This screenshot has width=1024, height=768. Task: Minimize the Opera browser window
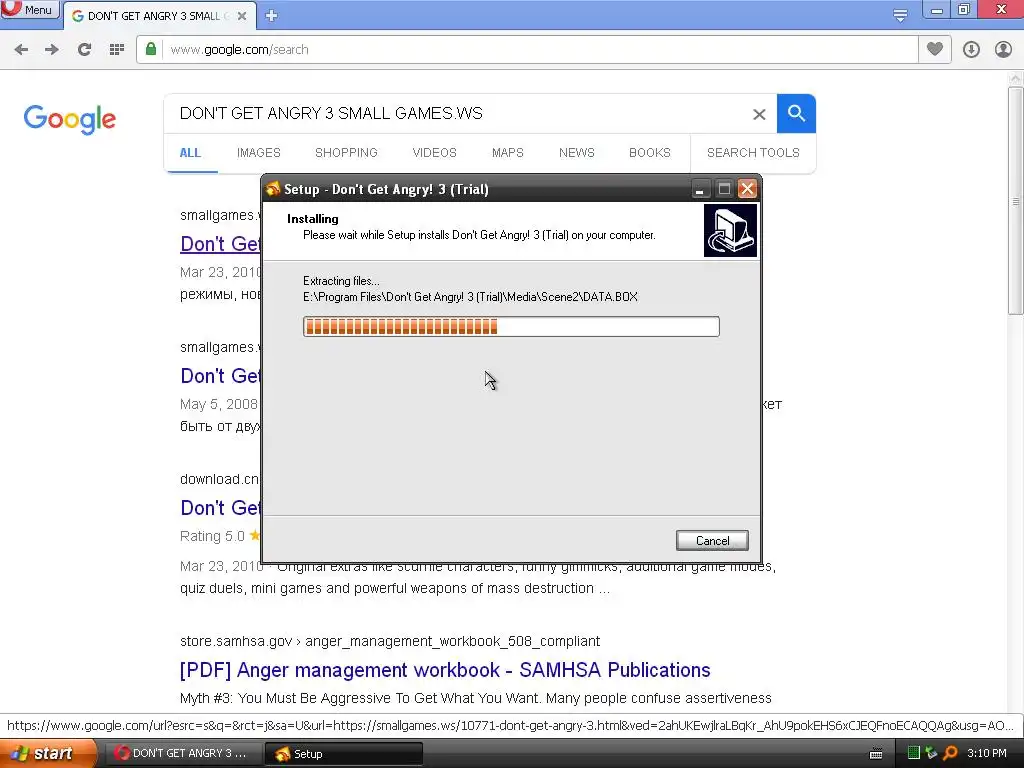936,10
